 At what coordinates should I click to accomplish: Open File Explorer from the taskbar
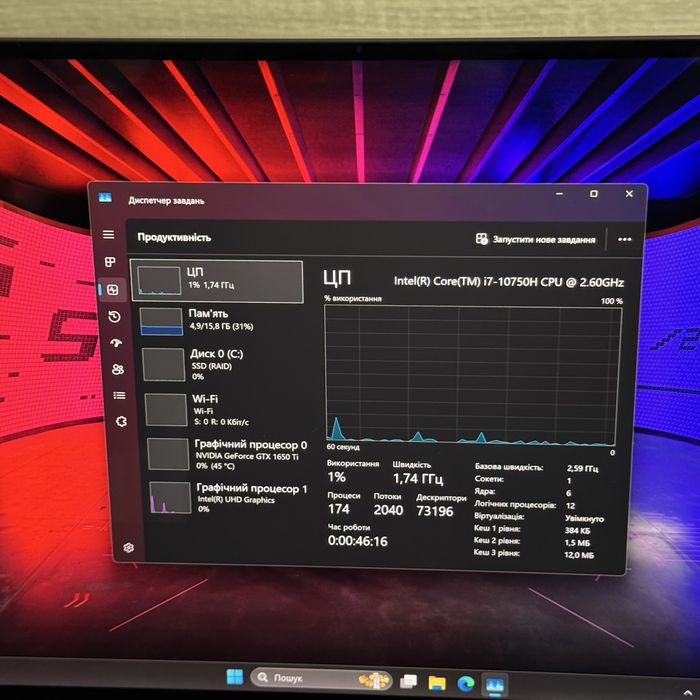pyautogui.click(x=437, y=683)
